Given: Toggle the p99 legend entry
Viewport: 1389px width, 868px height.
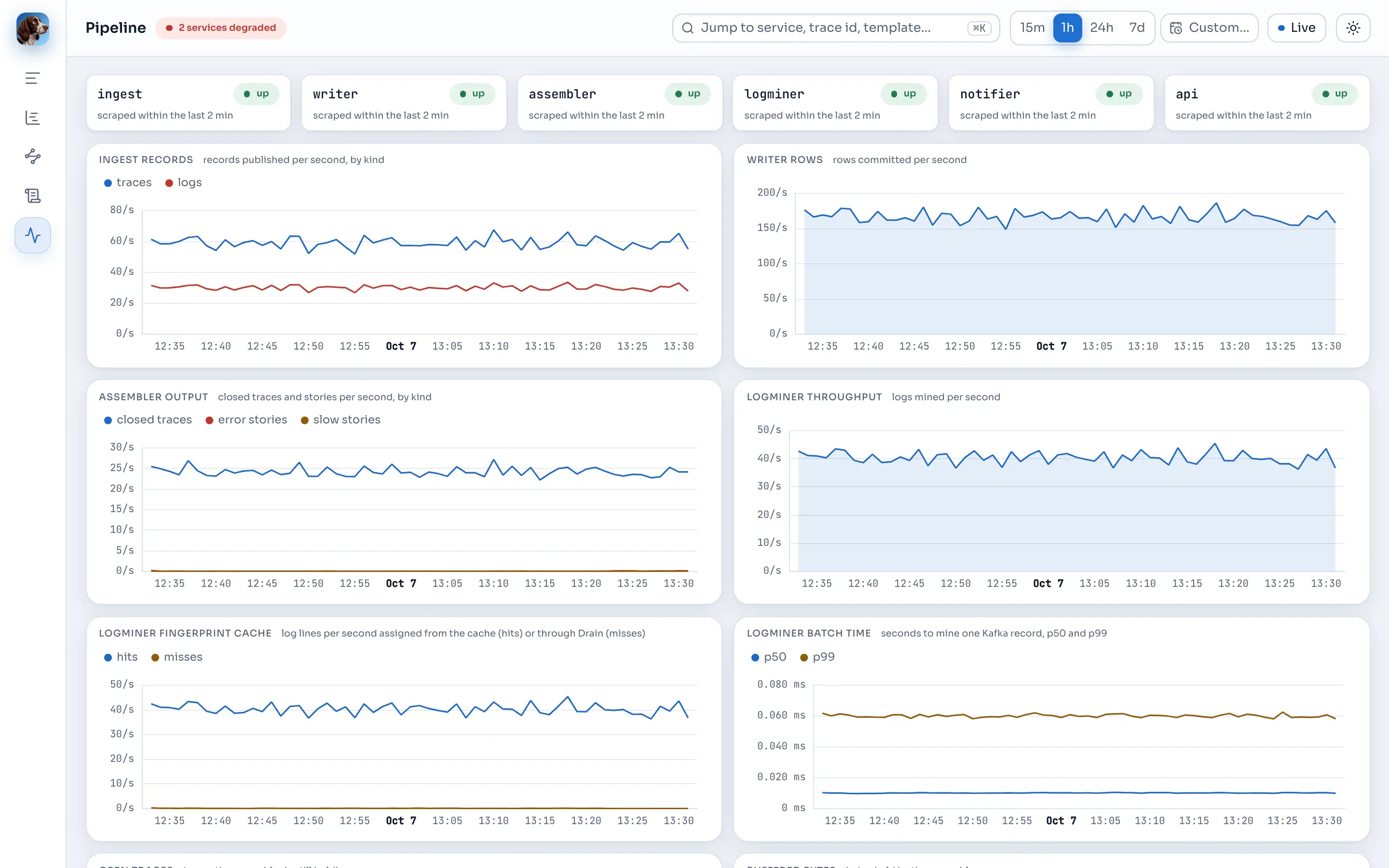Looking at the screenshot, I should (818, 657).
